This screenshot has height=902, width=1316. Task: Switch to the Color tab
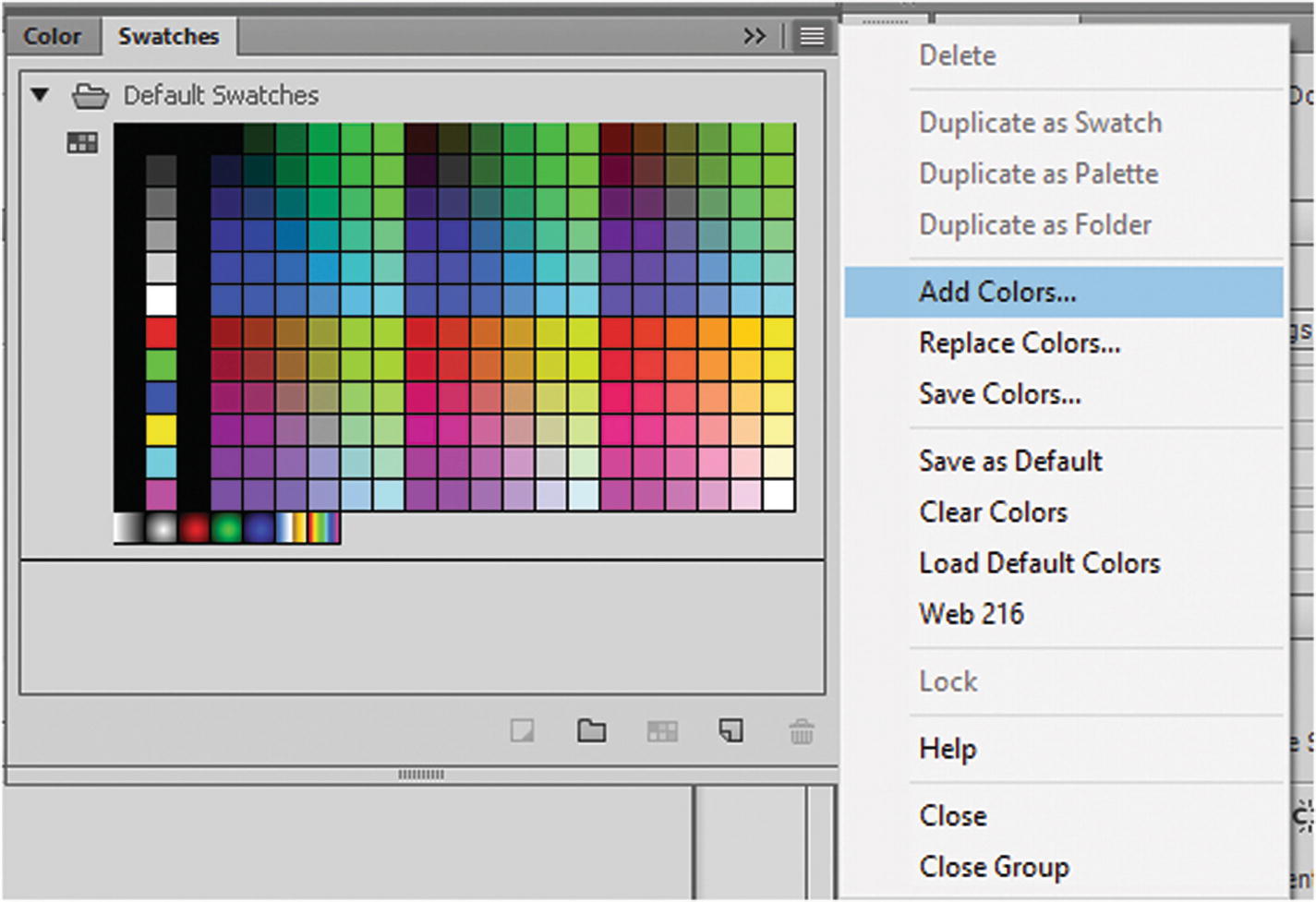point(52,36)
